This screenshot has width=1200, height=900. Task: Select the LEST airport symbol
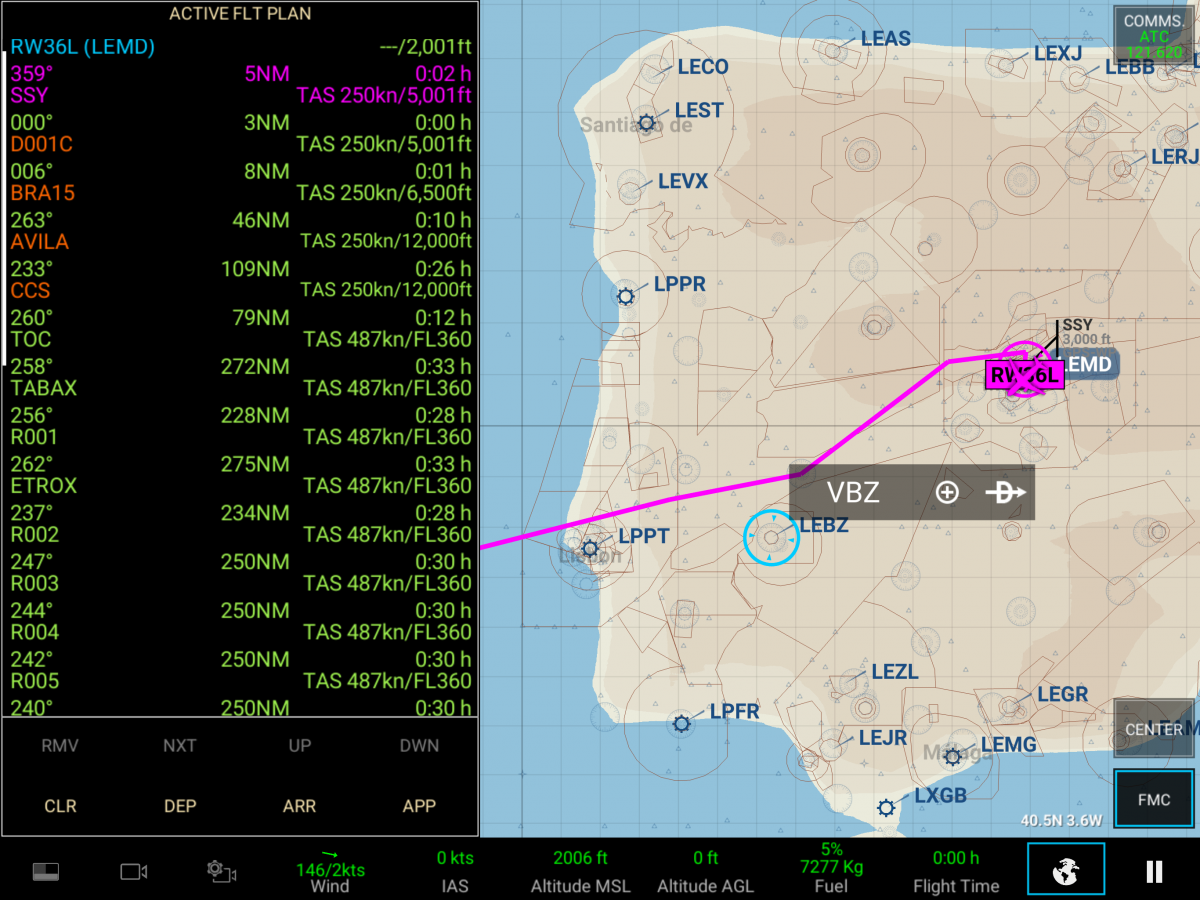tap(647, 123)
